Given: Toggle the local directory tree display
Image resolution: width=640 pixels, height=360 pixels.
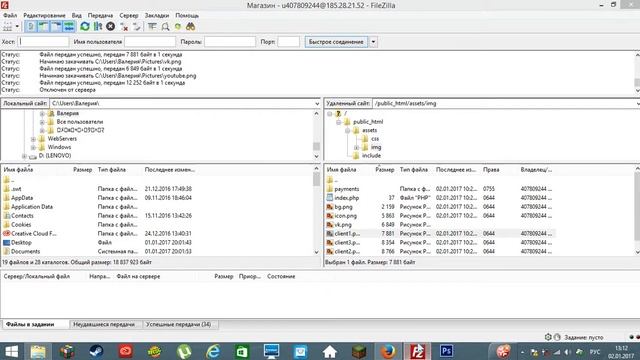Looking at the screenshot, I should (x=43, y=27).
